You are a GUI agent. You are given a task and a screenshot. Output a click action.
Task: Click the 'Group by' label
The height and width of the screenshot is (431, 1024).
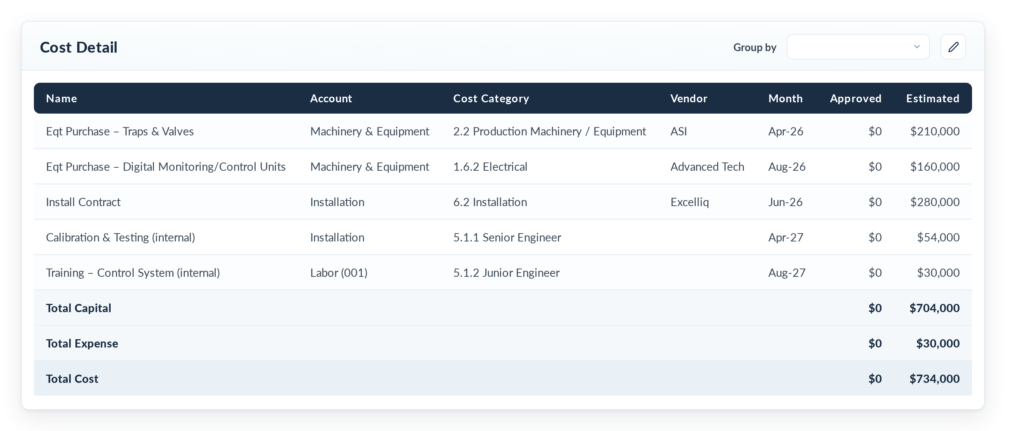click(754, 47)
